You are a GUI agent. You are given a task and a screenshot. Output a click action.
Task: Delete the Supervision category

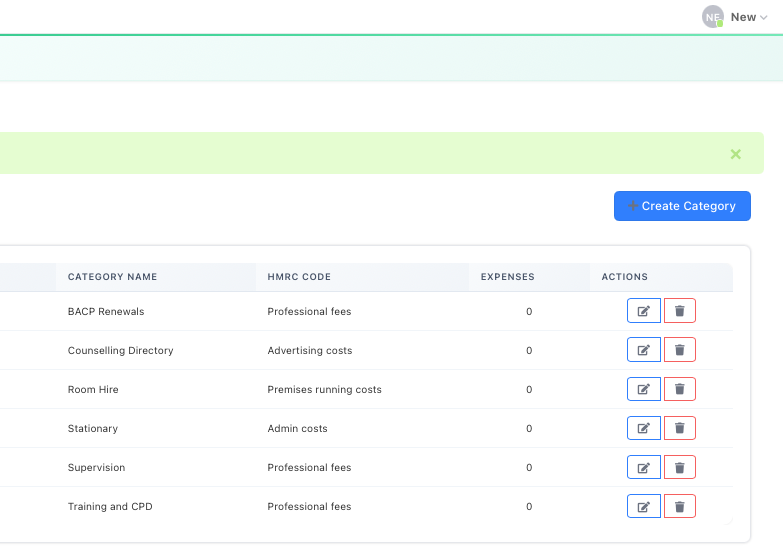(x=680, y=467)
